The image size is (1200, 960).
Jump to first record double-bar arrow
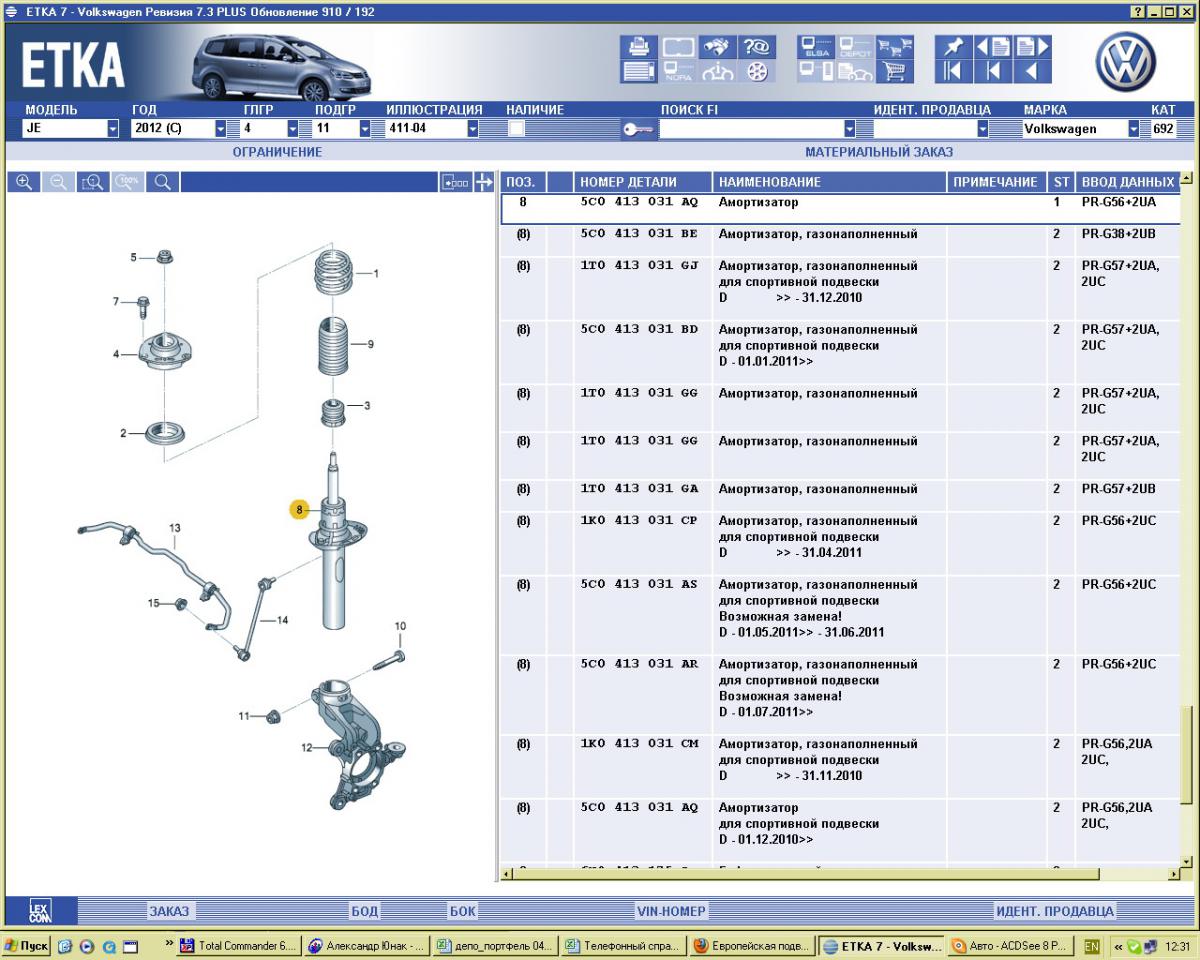[x=954, y=72]
